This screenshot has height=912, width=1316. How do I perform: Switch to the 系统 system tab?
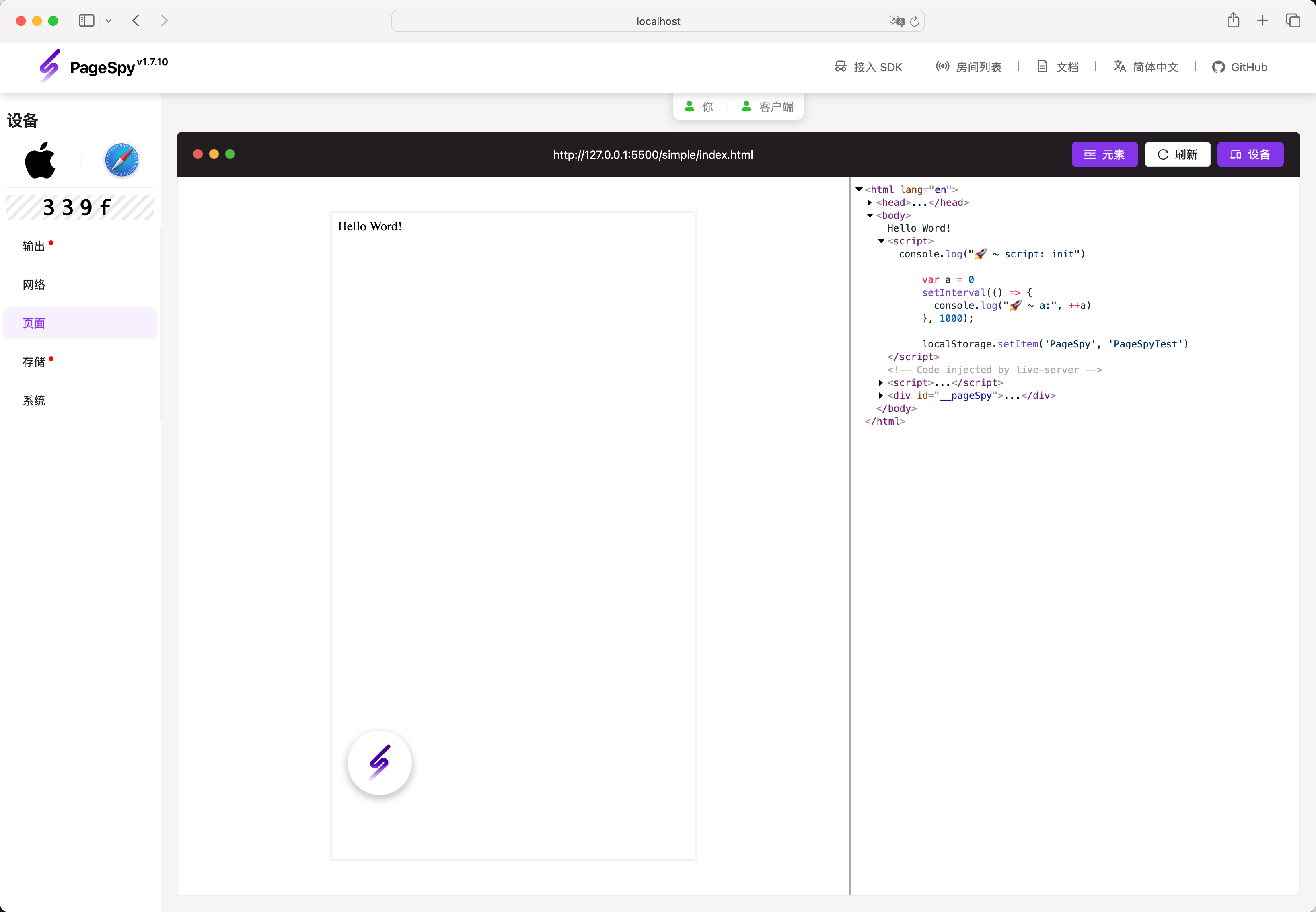pos(80,401)
